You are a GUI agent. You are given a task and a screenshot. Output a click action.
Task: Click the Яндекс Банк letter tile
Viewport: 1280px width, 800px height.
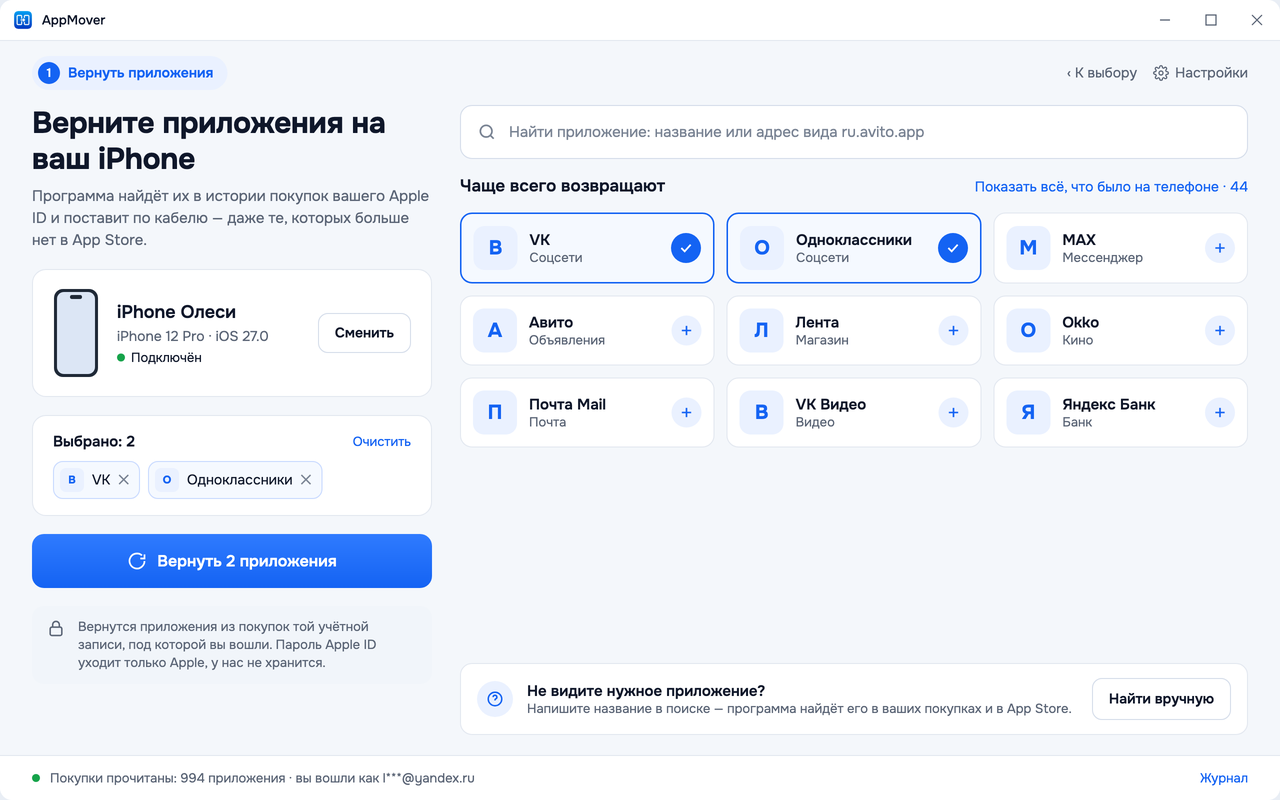coord(1028,412)
